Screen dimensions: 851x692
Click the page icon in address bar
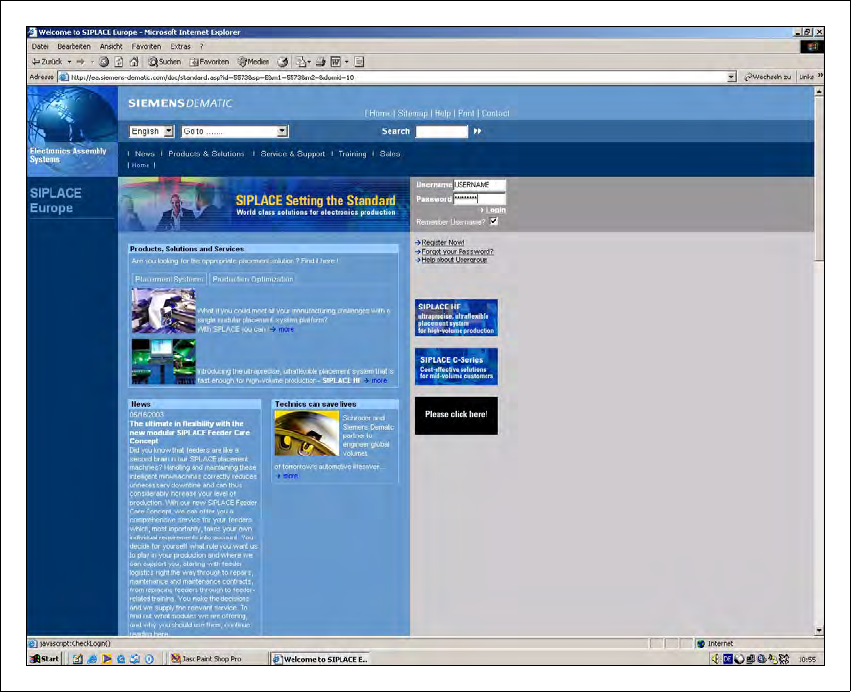[64, 77]
